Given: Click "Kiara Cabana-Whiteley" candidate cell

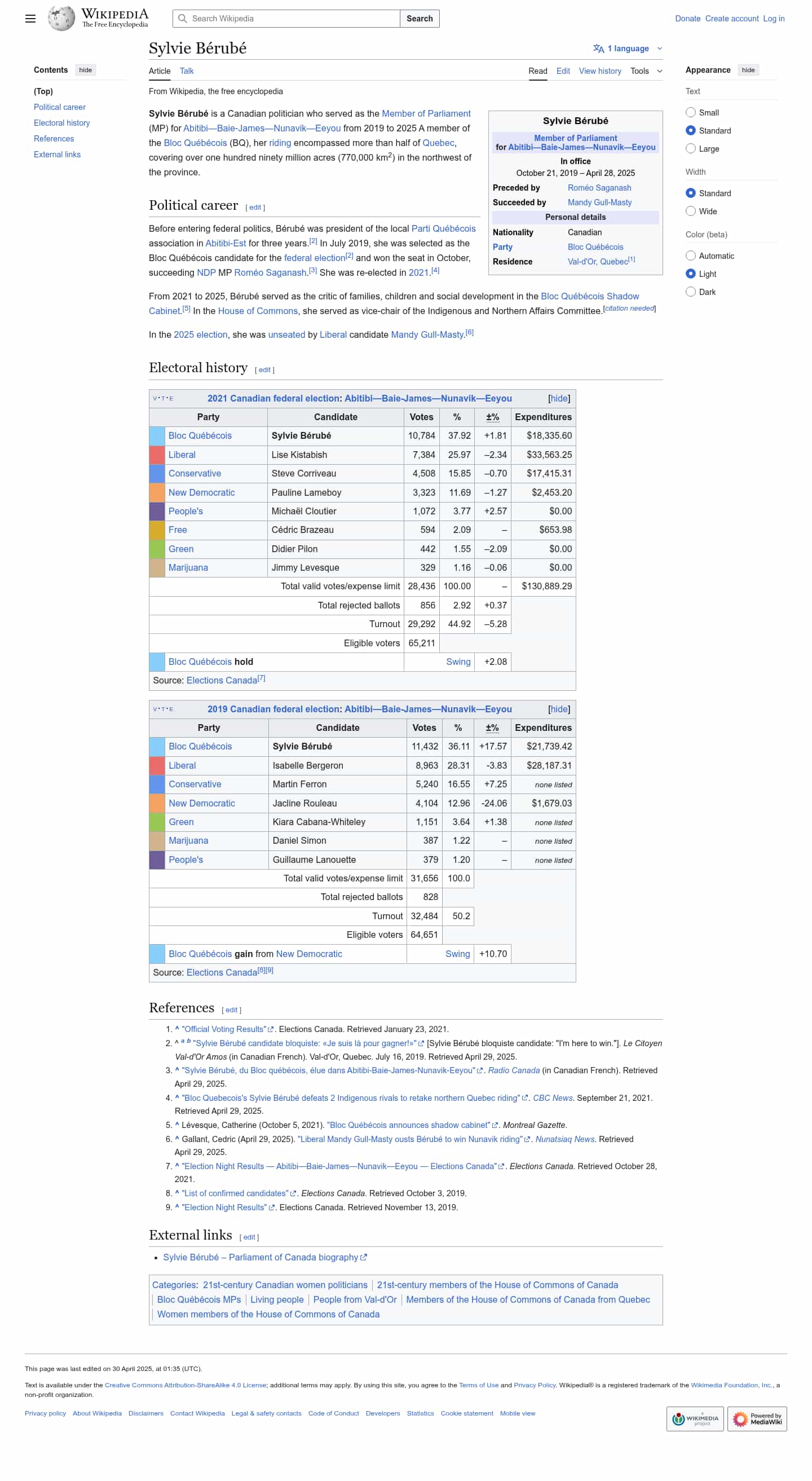Looking at the screenshot, I should (x=337, y=822).
